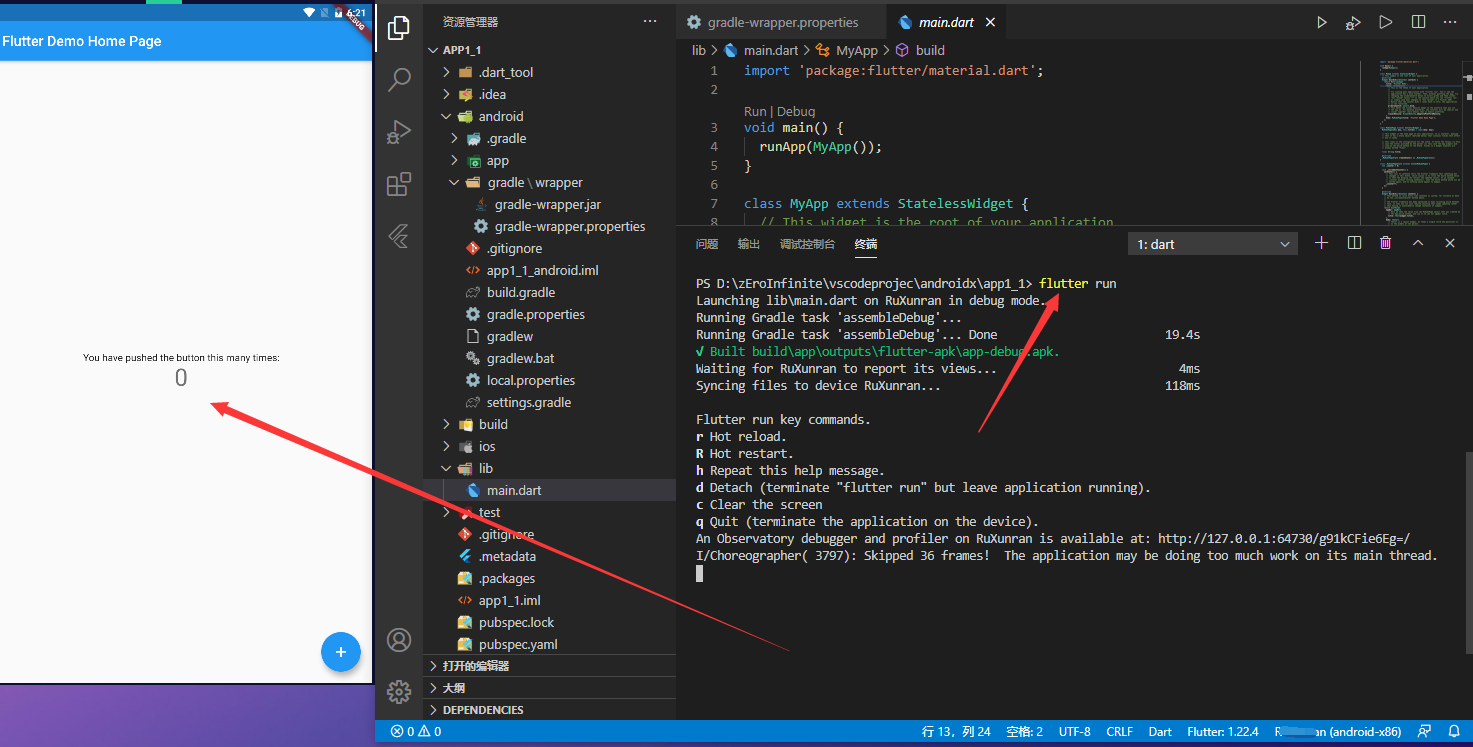Create a new terminal with plus icon

click(x=1321, y=243)
